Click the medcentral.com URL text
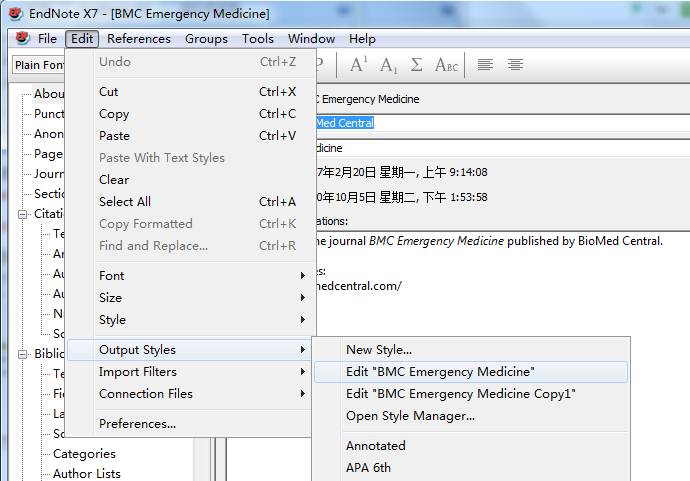The image size is (690, 481). [x=359, y=286]
